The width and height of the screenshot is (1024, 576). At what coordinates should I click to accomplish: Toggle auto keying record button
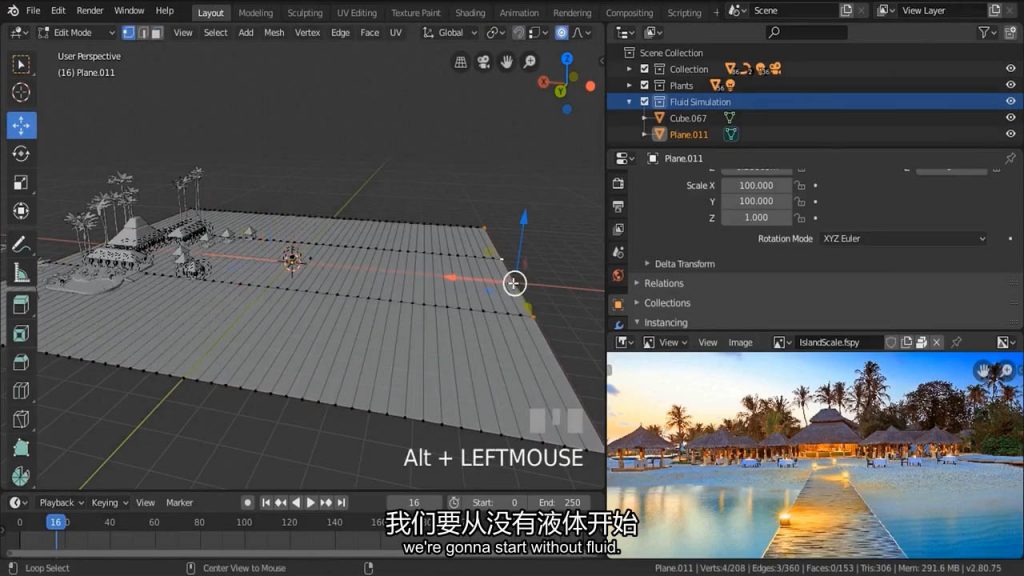[247, 503]
